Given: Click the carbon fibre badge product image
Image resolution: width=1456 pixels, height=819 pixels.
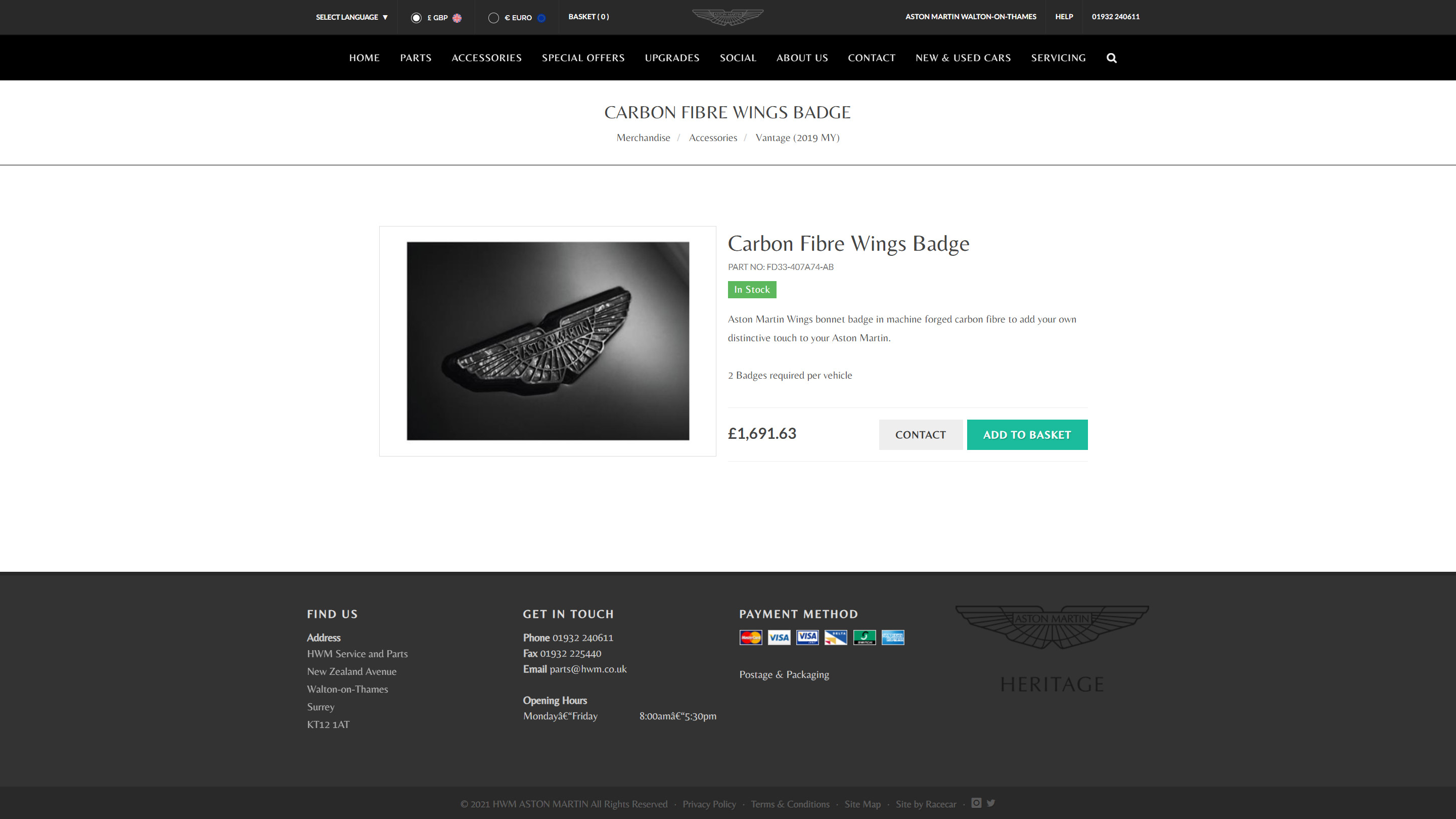Looking at the screenshot, I should pos(547,341).
